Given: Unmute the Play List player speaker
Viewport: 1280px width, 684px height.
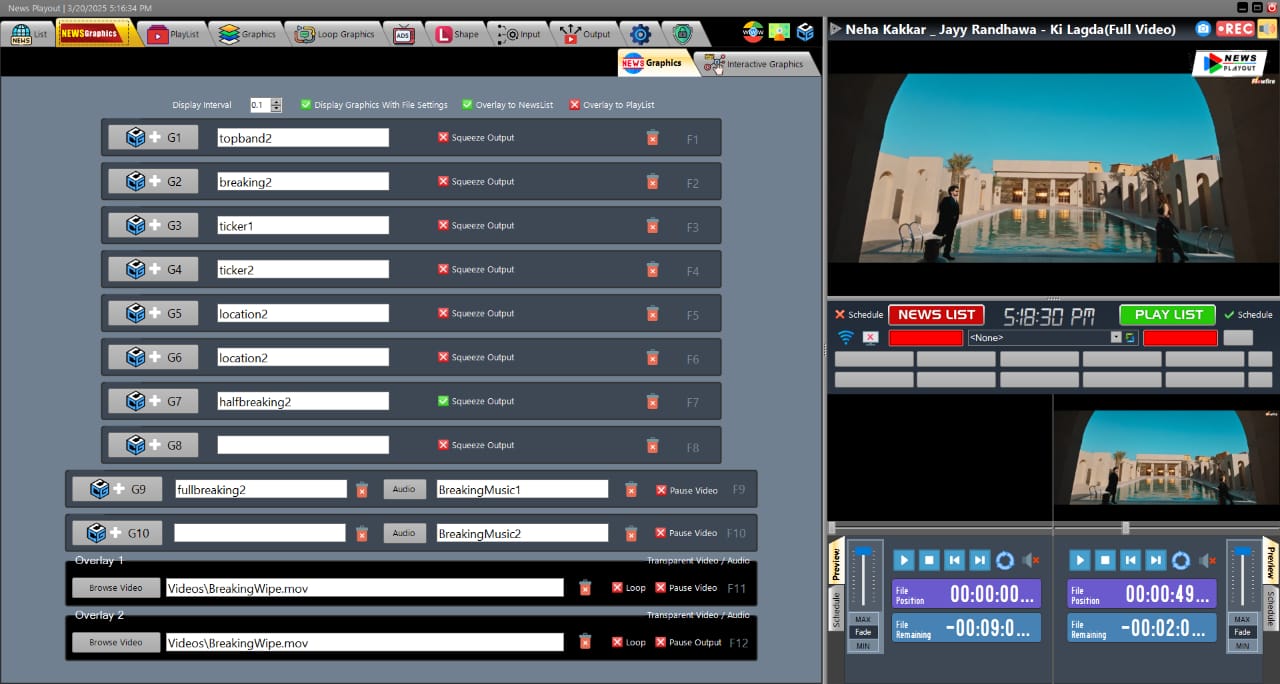Looking at the screenshot, I should pos(1207,561).
